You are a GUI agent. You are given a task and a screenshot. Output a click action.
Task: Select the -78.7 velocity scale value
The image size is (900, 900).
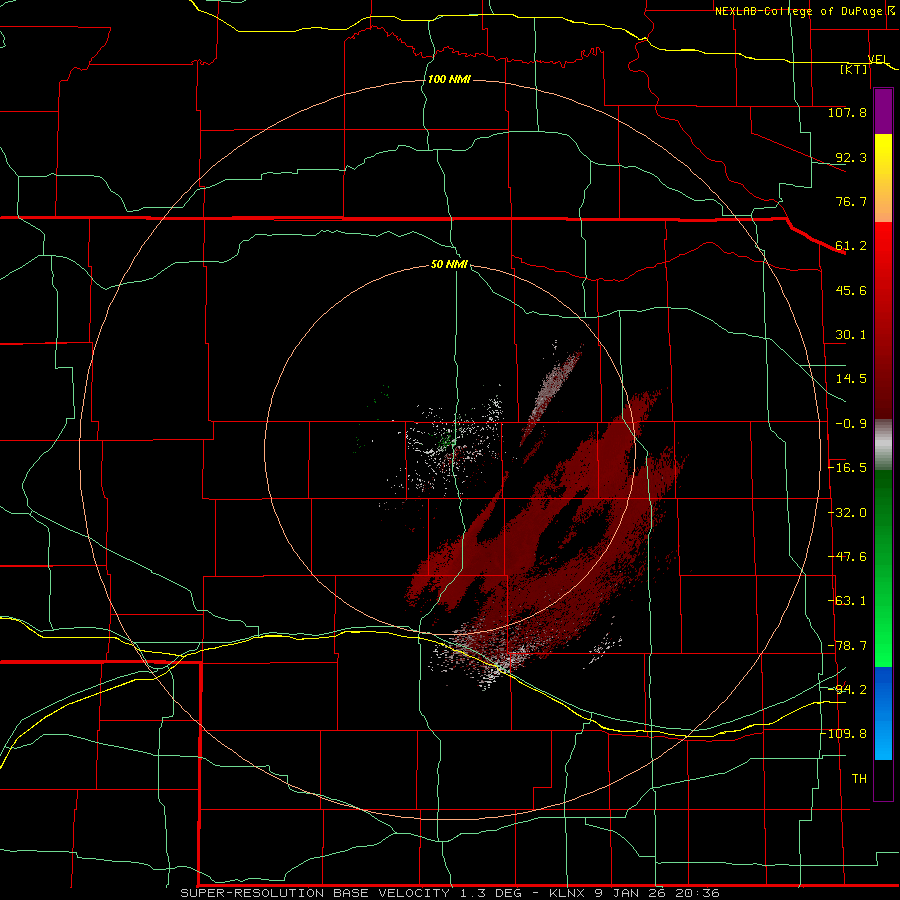point(847,646)
